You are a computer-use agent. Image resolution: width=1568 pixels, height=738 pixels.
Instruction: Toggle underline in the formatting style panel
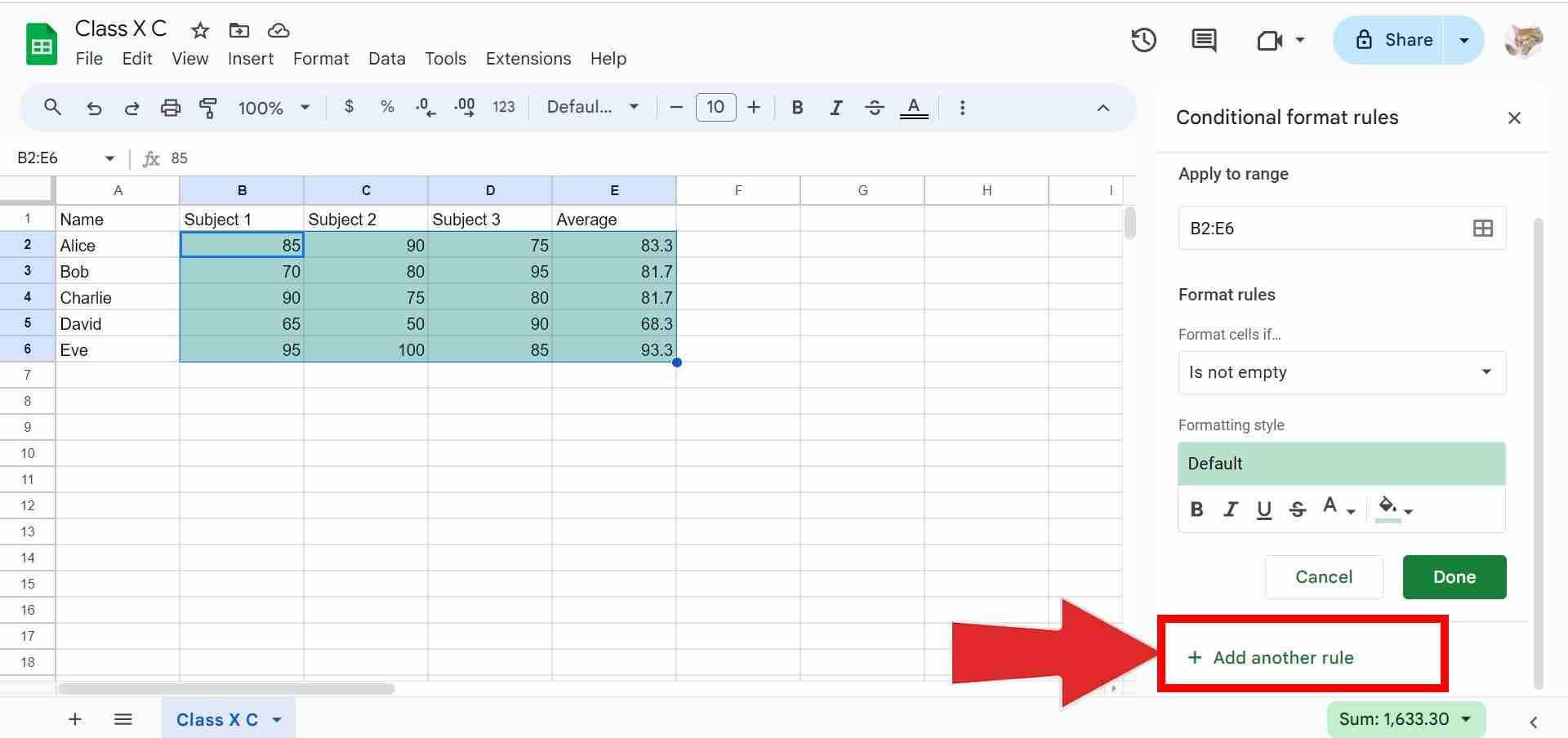[x=1264, y=509]
